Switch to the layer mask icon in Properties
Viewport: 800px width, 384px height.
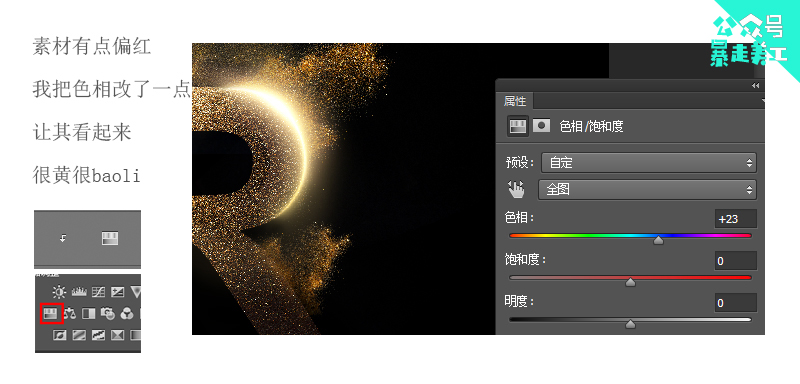(x=541, y=125)
